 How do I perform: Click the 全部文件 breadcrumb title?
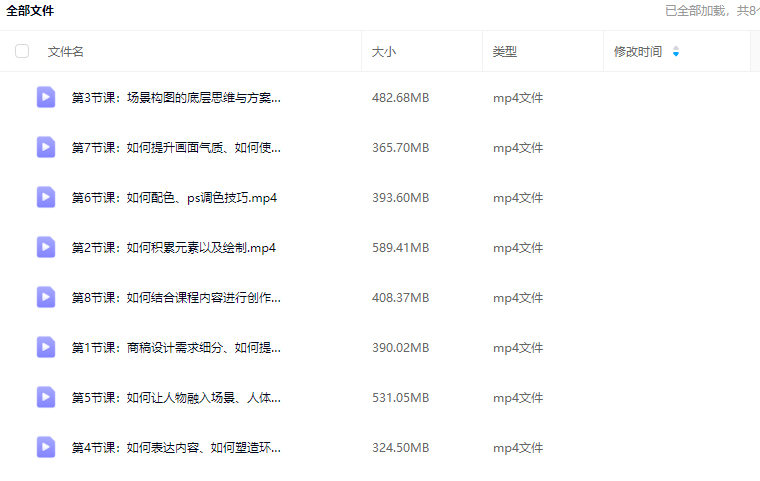pyautogui.click(x=30, y=11)
